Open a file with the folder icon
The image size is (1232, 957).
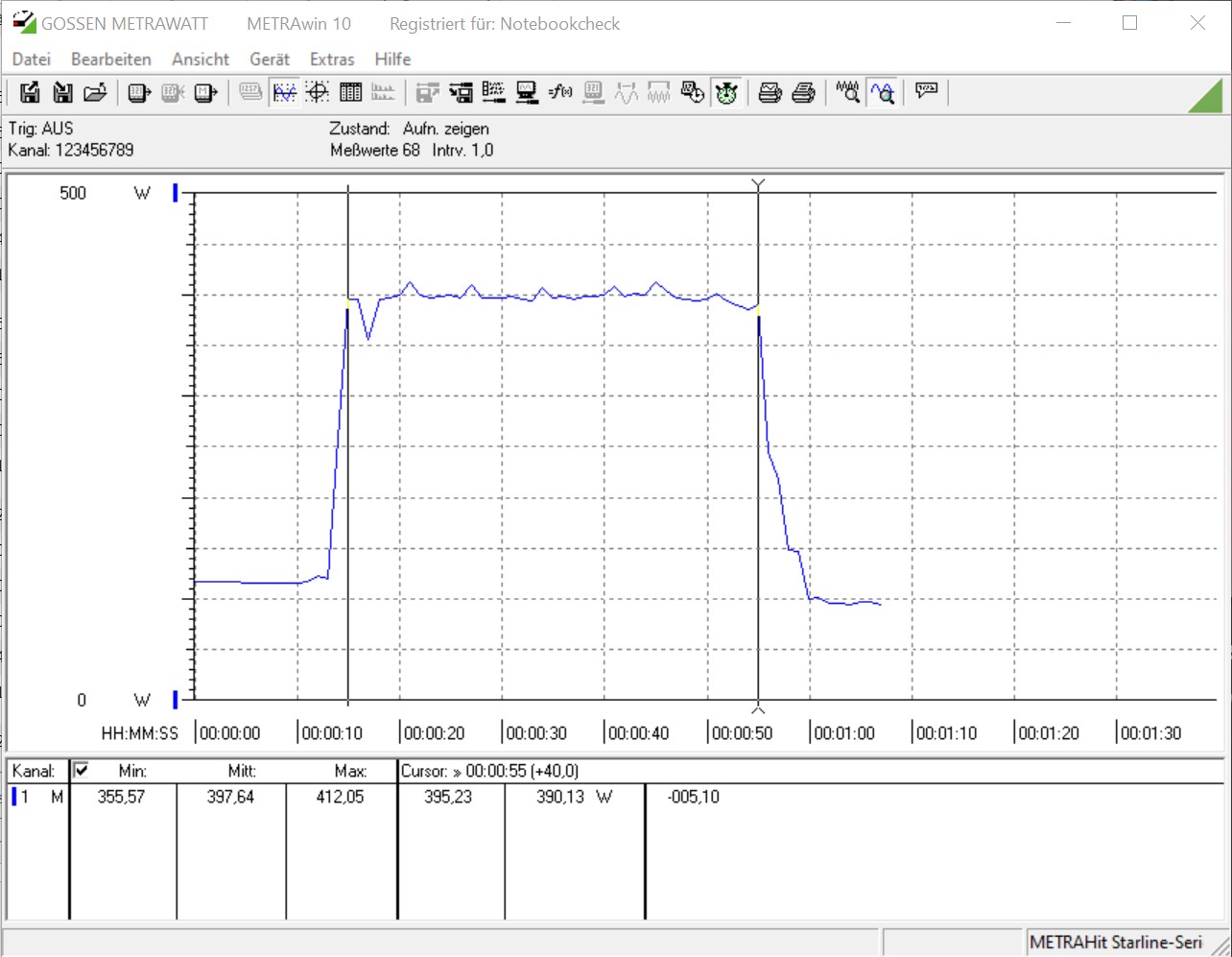point(95,92)
